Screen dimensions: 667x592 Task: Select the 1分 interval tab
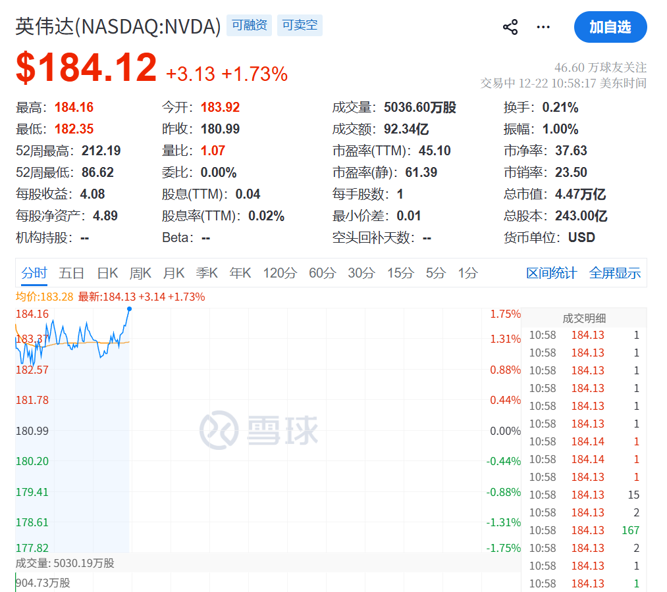point(467,273)
